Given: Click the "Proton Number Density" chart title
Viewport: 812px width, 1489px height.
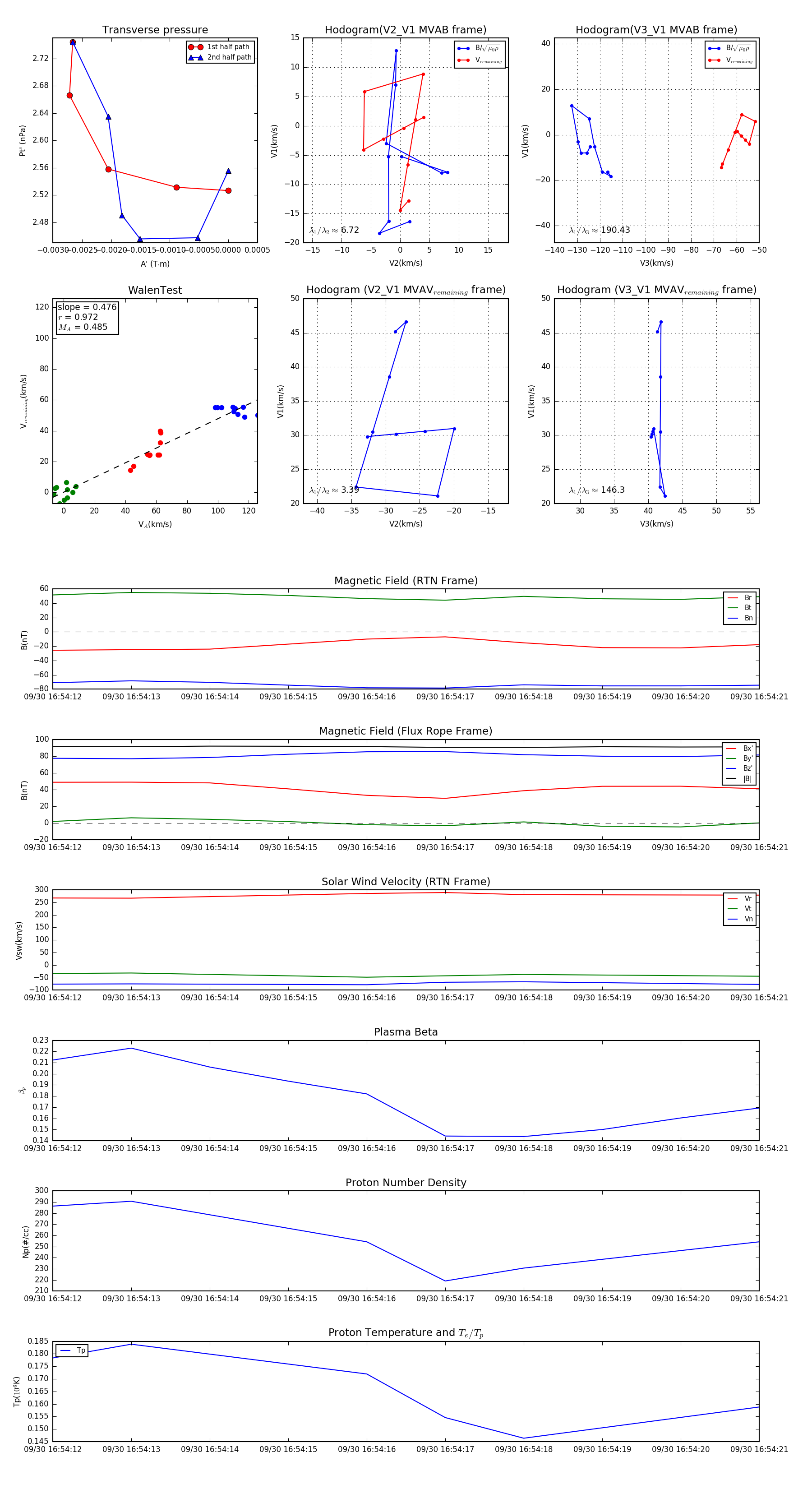Looking at the screenshot, I should tap(406, 1183).
